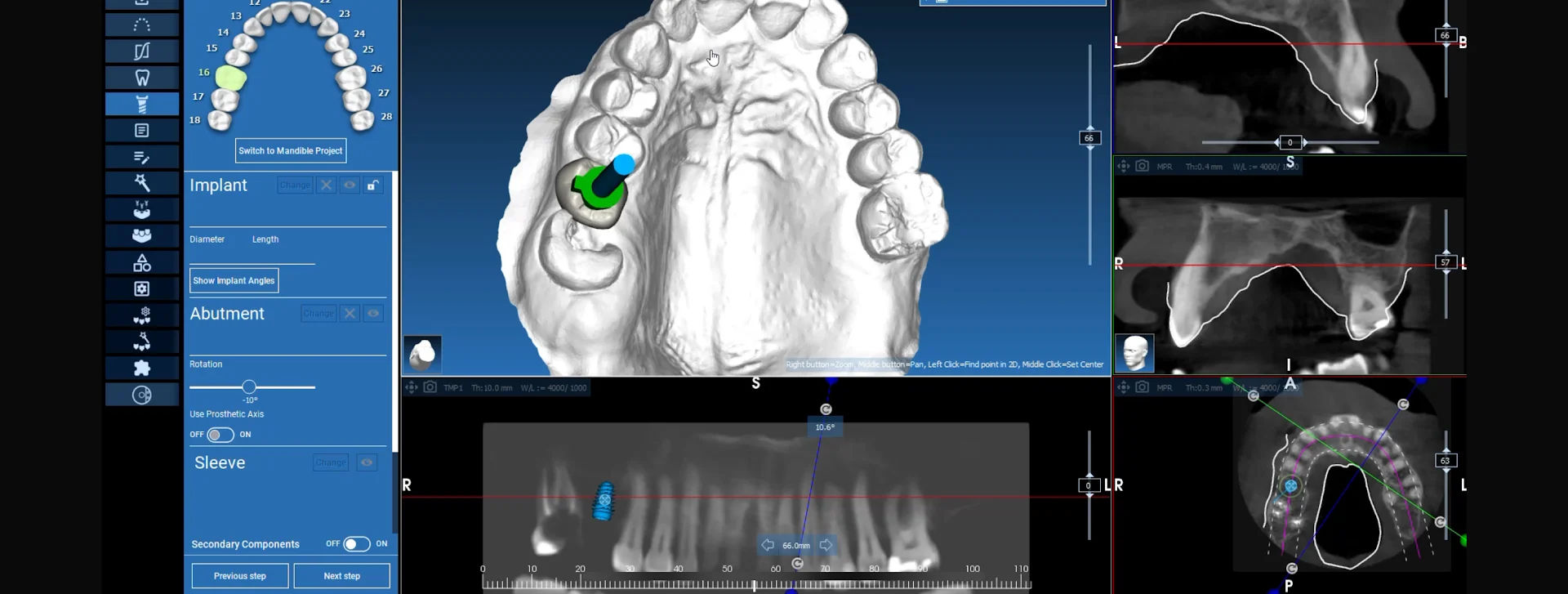Remove the implant with its X icon
The width and height of the screenshot is (1568, 594).
326,185
